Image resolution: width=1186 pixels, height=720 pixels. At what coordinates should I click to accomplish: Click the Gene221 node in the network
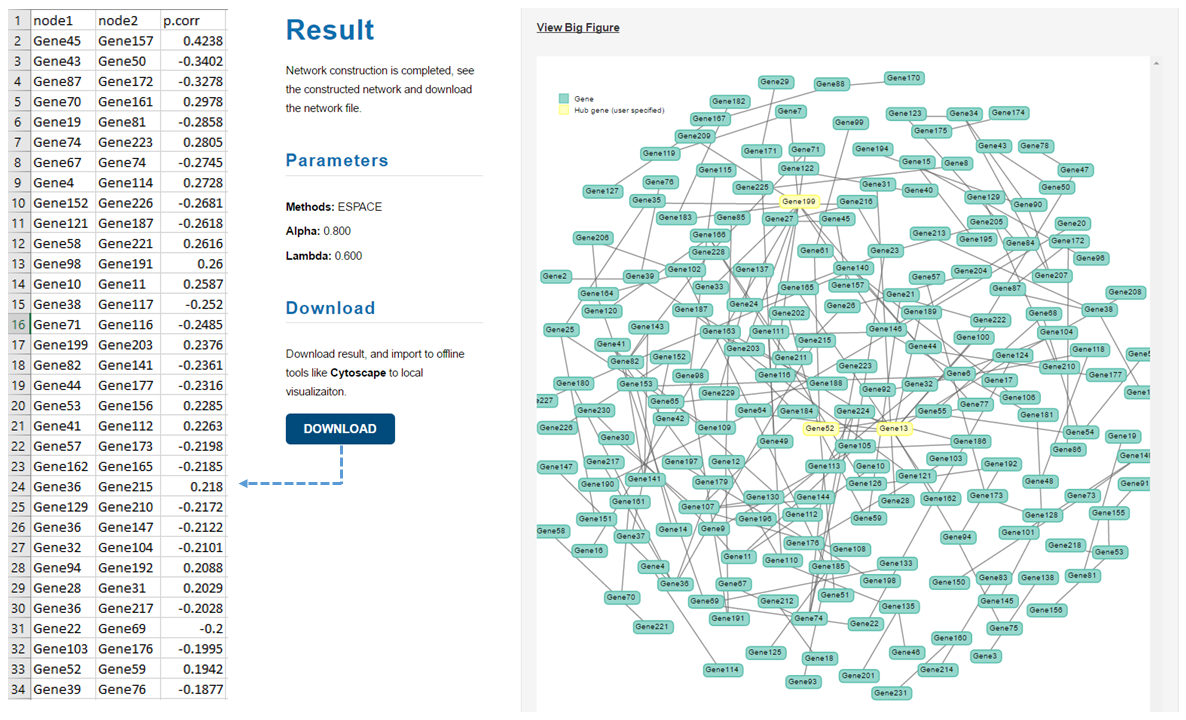point(652,627)
